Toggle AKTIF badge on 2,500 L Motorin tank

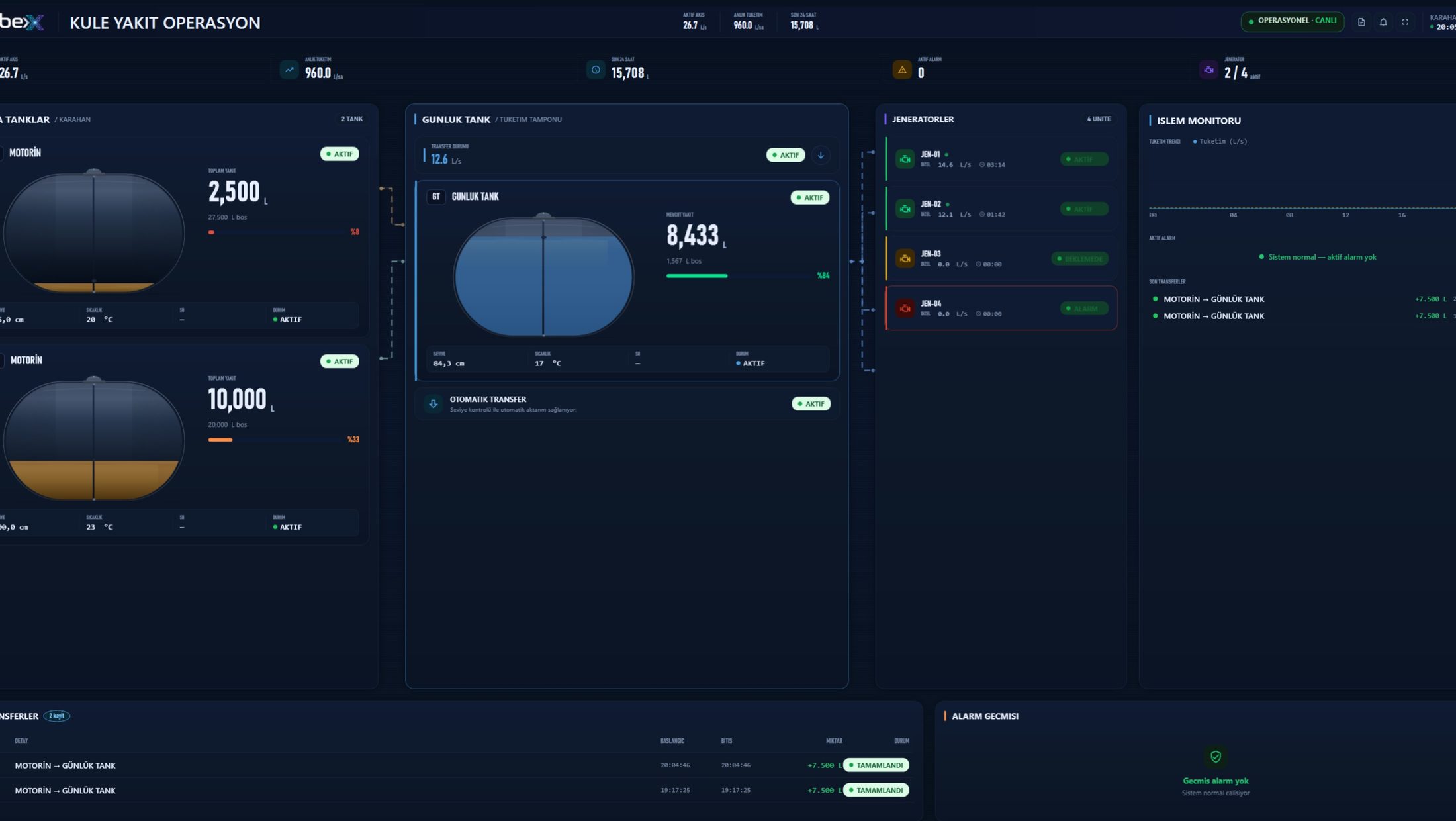coord(340,154)
